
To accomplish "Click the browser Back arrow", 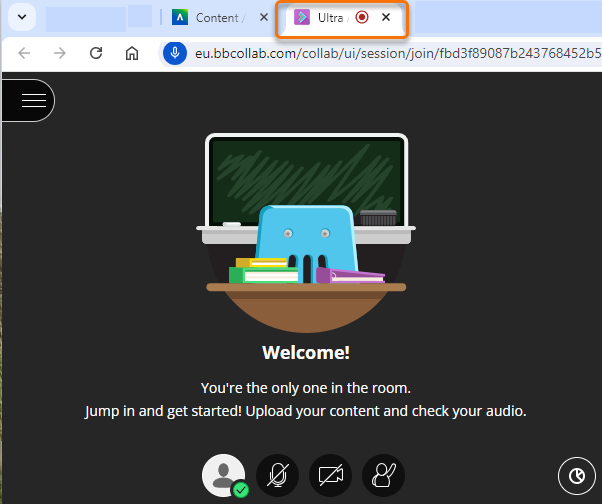I will [x=24, y=53].
